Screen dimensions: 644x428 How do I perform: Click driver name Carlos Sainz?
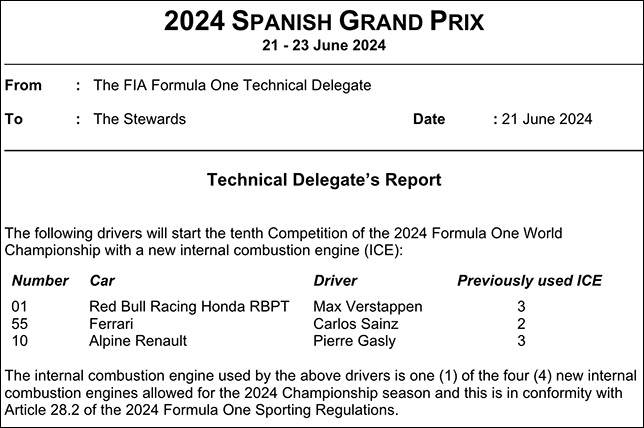point(356,324)
